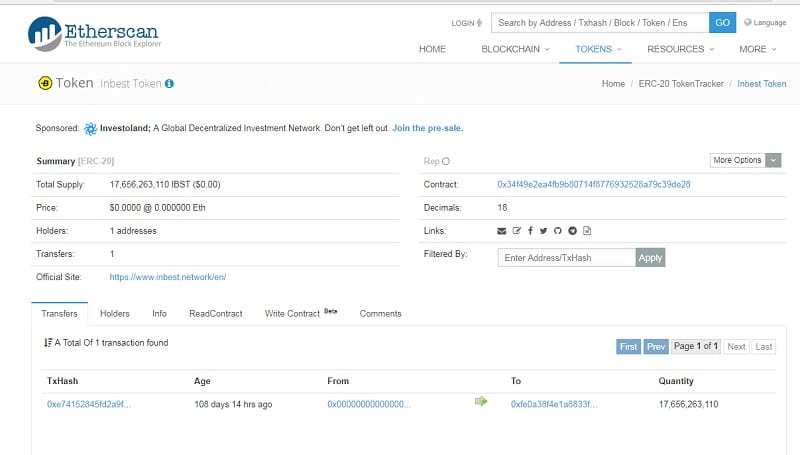Image resolution: width=800 pixels, height=455 pixels.
Task: Click ERC-20 TokenTracker breadcrumb
Action: (681, 84)
